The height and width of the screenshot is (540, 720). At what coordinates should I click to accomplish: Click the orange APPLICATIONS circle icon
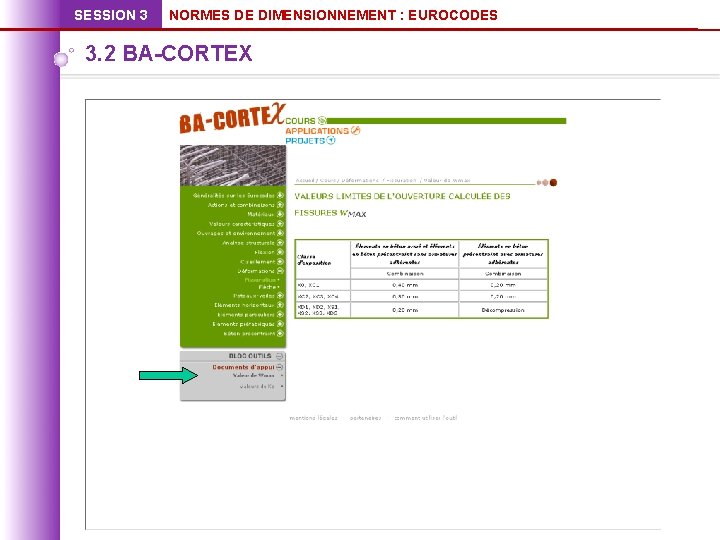[x=355, y=130]
